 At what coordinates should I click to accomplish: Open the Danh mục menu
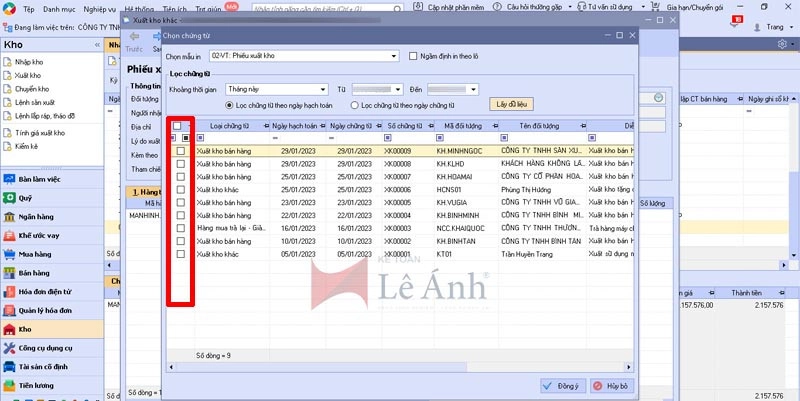[x=60, y=7]
